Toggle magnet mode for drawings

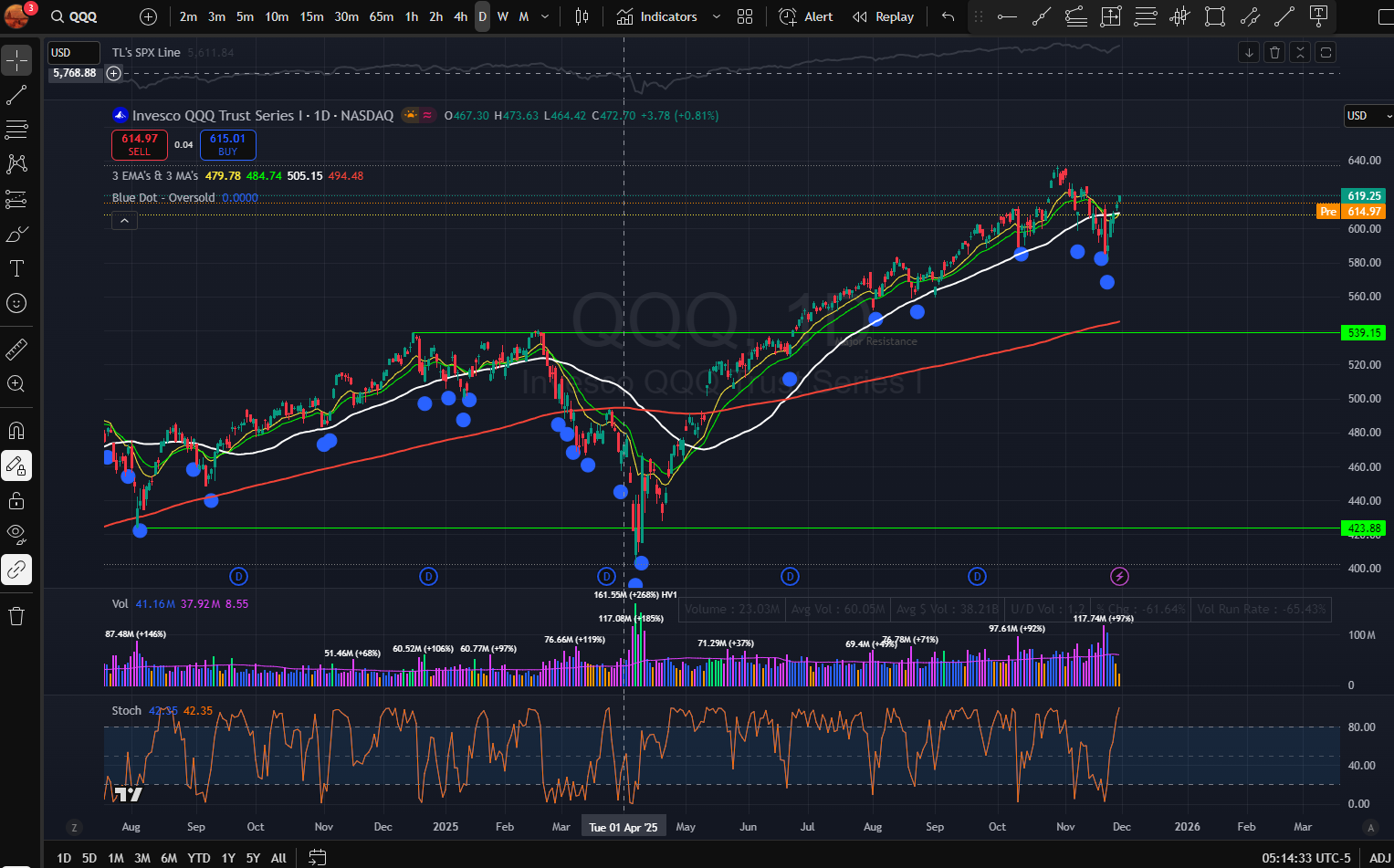tap(16, 430)
